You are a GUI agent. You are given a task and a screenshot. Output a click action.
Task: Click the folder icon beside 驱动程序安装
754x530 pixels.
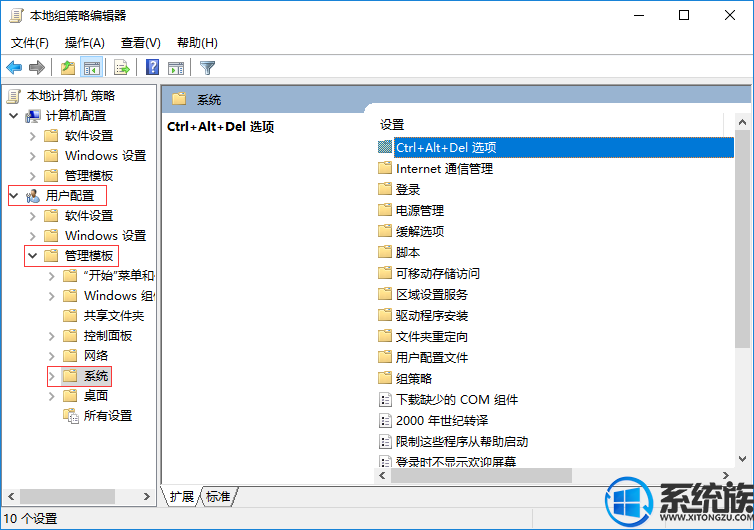[385, 315]
